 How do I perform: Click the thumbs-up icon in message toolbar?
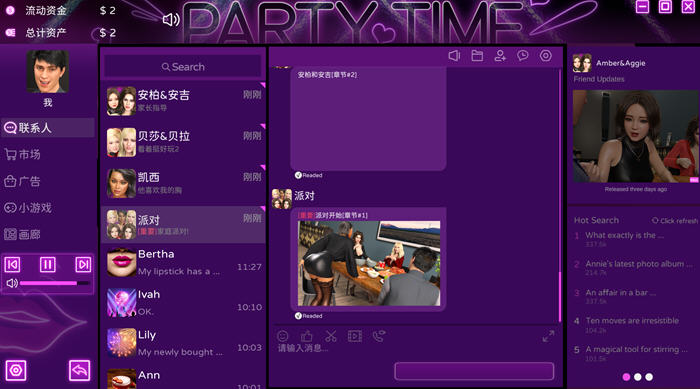click(x=307, y=336)
